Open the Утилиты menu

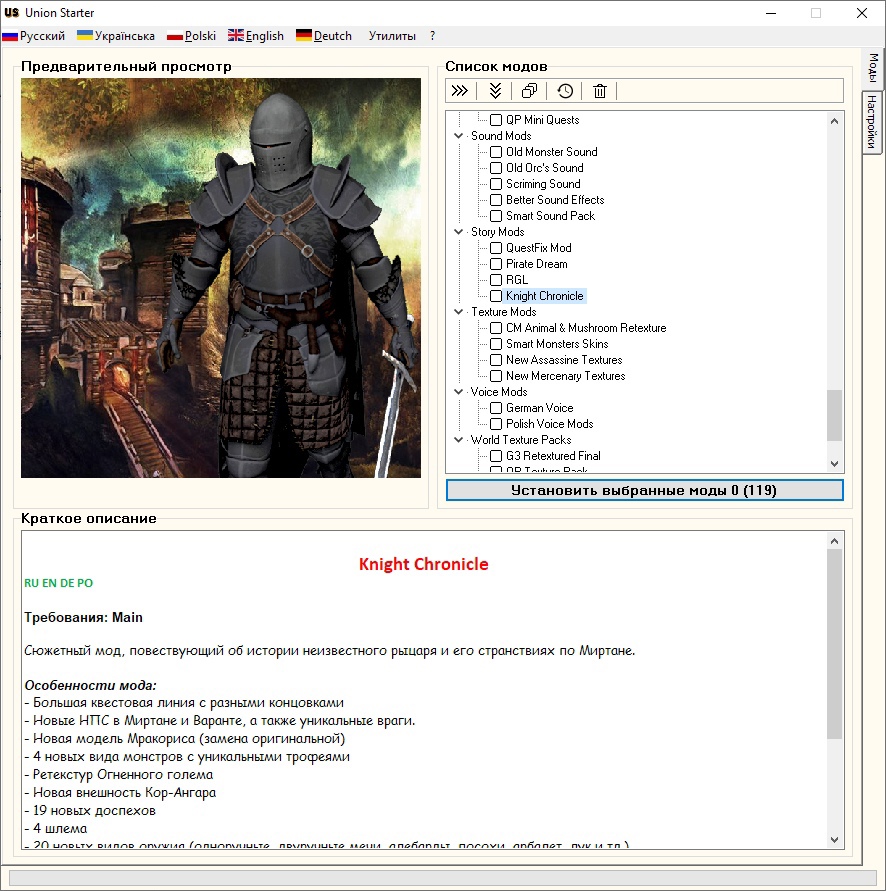[392, 36]
